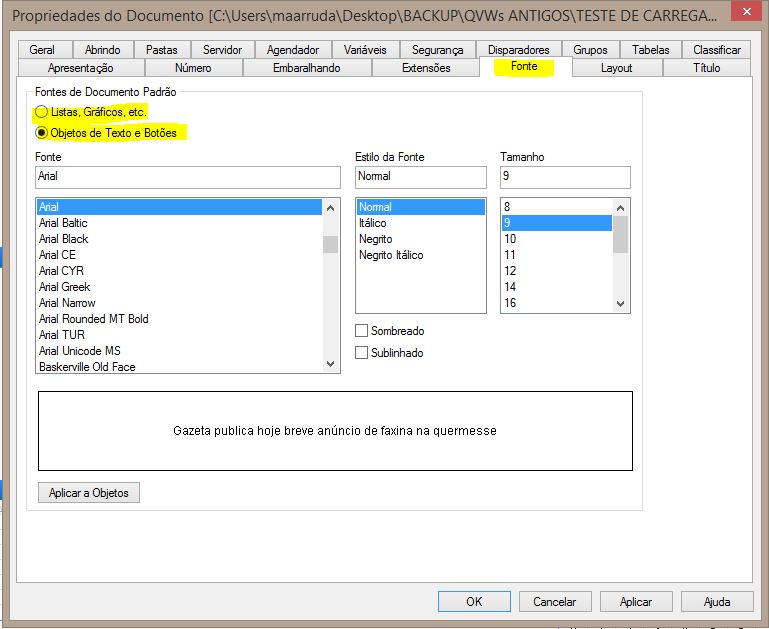Confirm with the OK button
This screenshot has width=769, height=629.
click(474, 601)
